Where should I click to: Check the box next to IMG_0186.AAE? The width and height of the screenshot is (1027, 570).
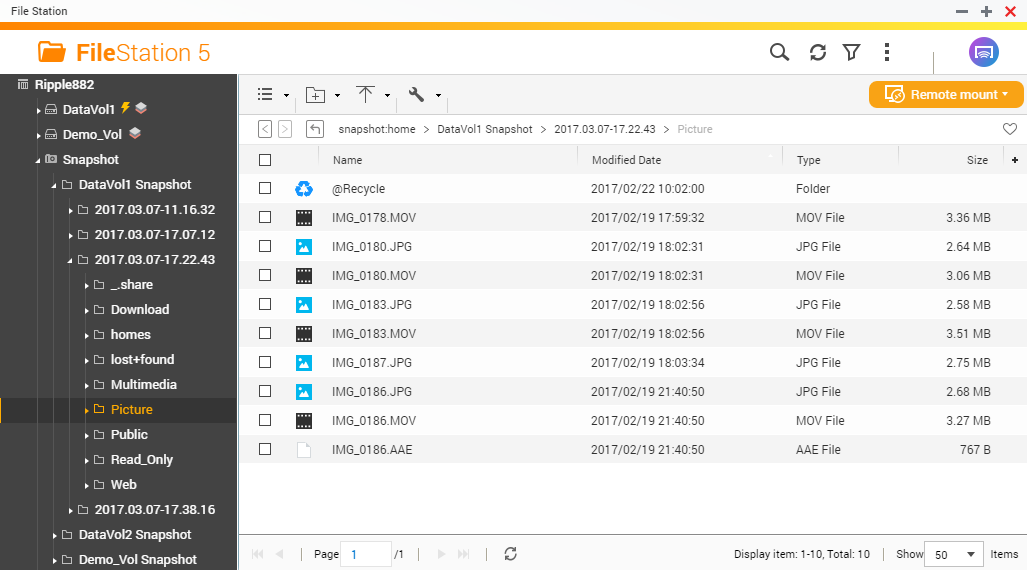[x=265, y=450]
